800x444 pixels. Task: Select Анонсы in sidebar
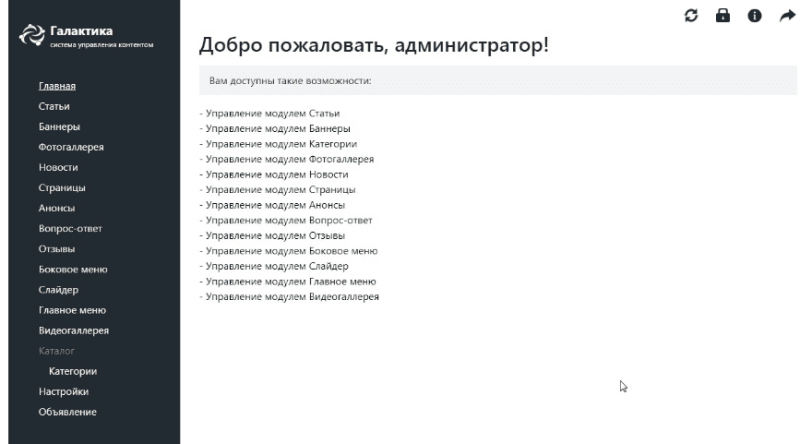point(56,208)
